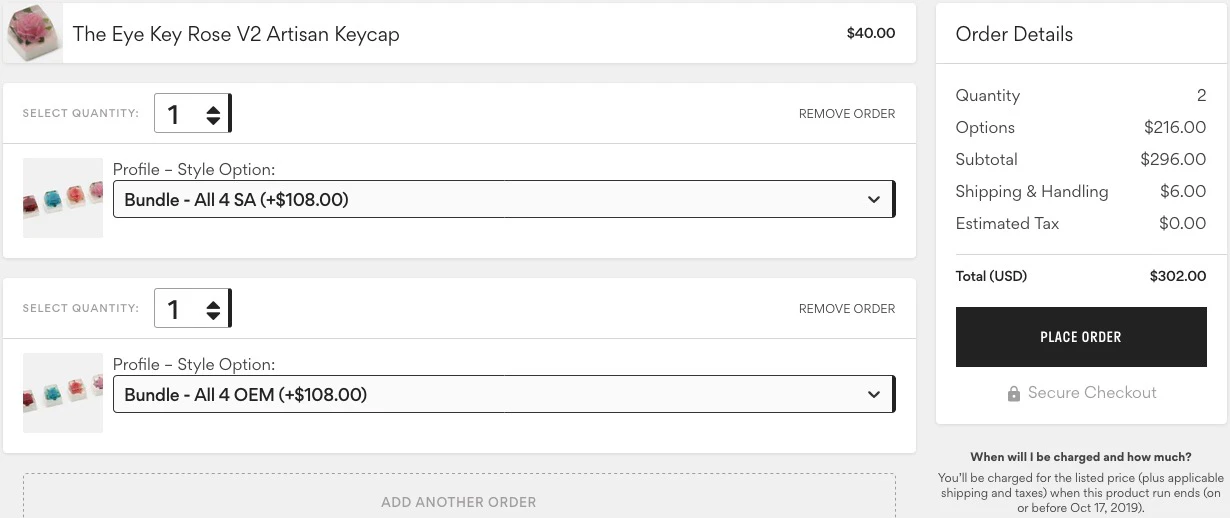Remove the All 4 OEM bundle order

click(846, 309)
